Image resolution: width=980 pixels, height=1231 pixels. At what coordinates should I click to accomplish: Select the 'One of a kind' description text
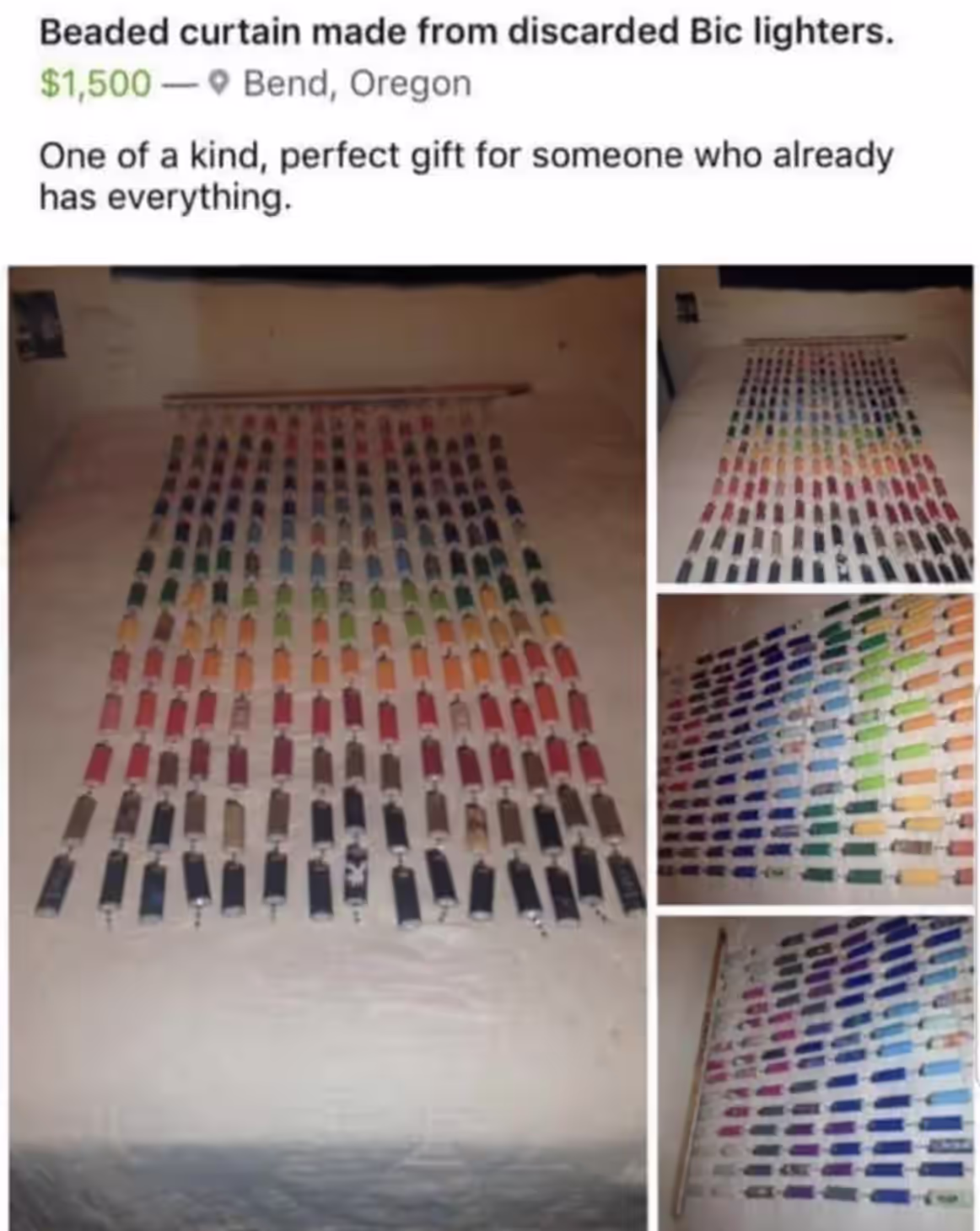153,157
